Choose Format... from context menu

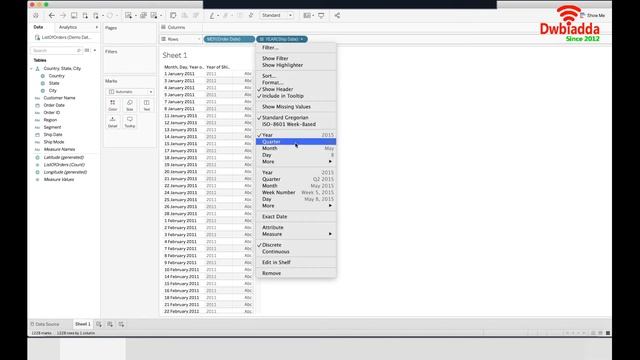pos(273,82)
